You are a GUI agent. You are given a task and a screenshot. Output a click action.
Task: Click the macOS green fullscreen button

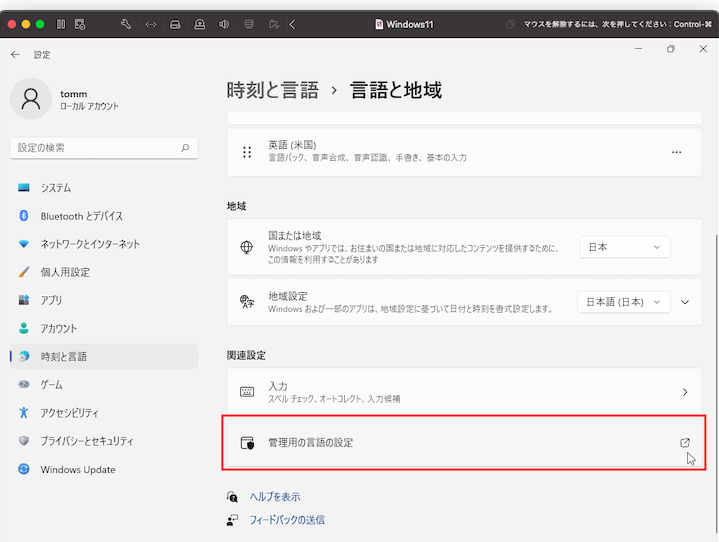[40, 24]
